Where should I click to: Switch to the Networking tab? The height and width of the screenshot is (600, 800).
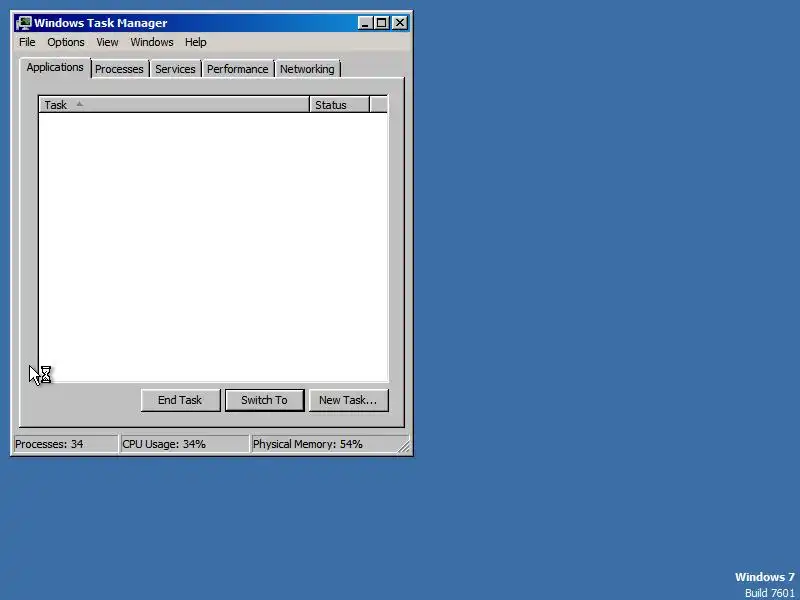307,69
